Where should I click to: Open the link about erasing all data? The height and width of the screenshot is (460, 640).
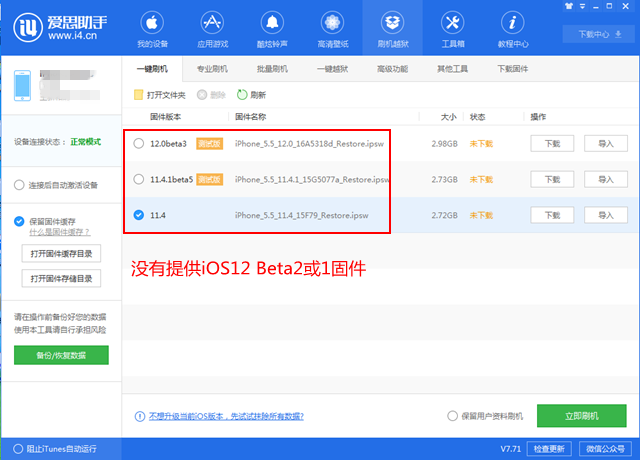point(226,416)
